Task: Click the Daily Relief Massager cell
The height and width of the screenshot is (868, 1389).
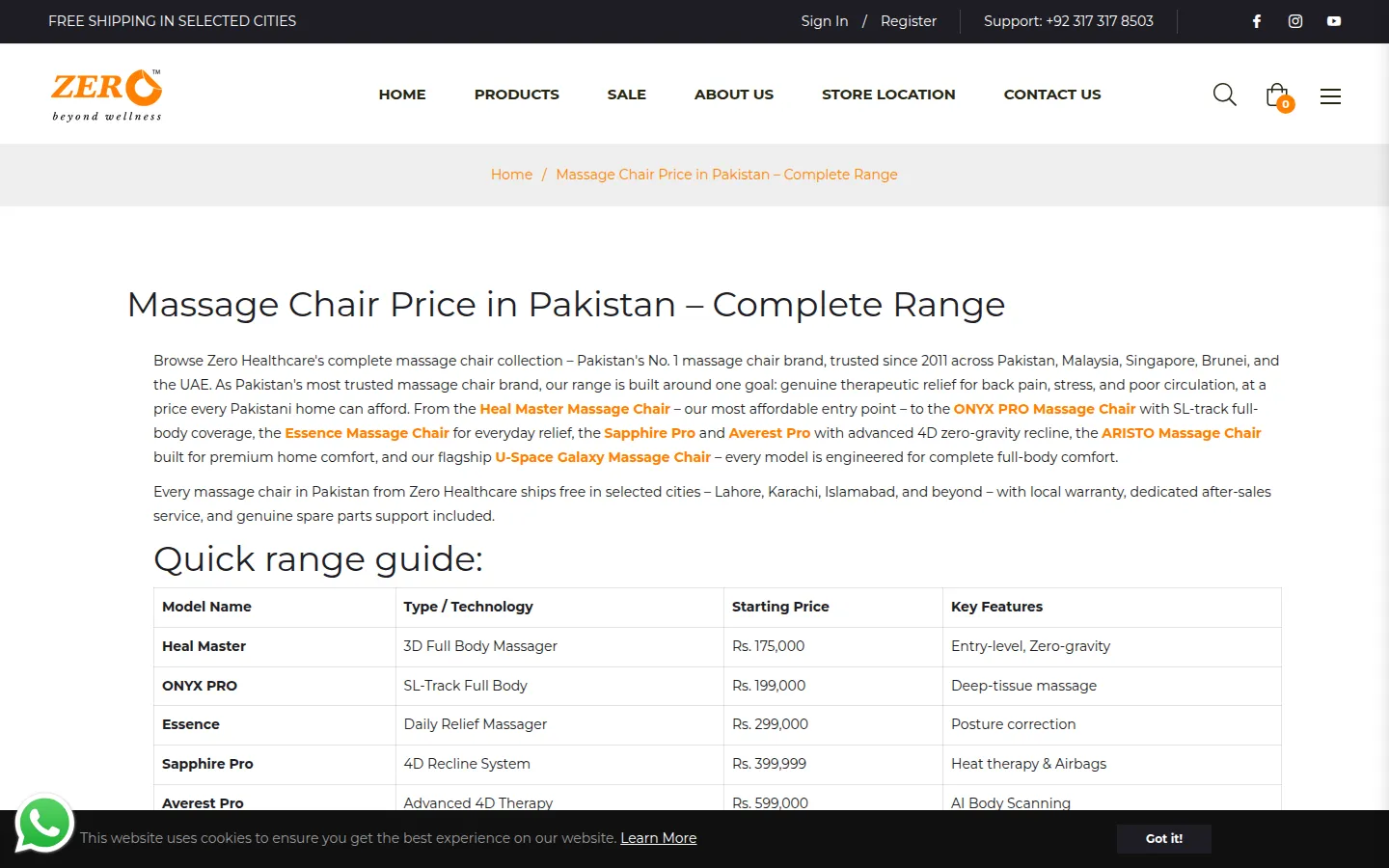Action: click(x=559, y=725)
